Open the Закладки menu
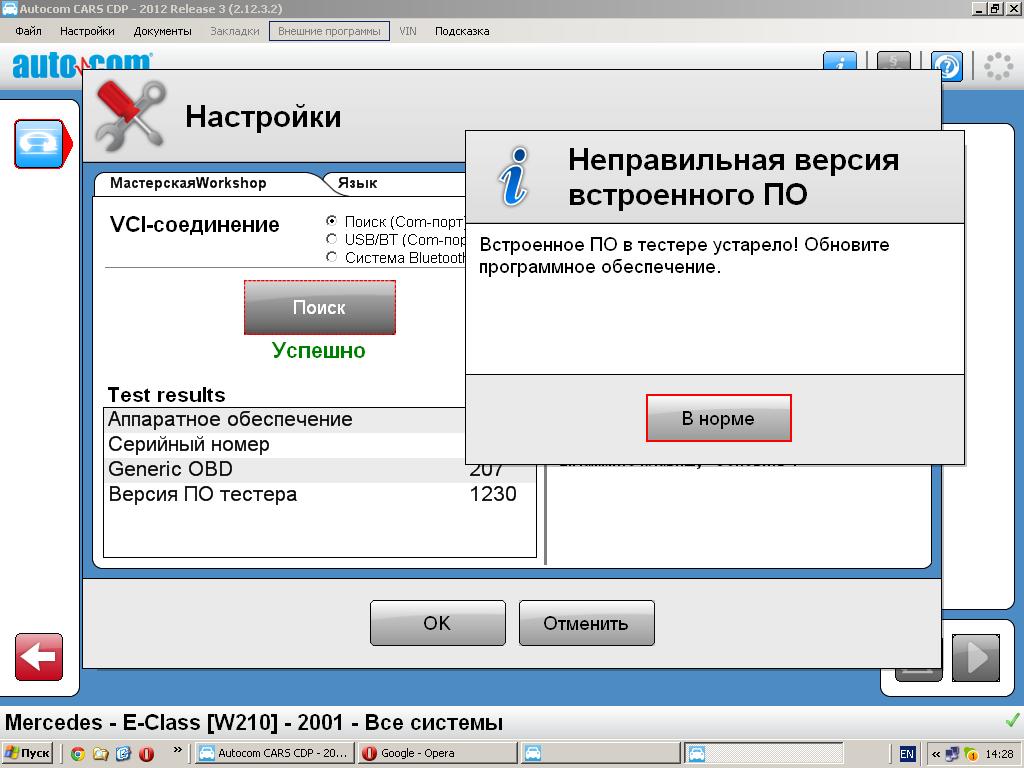 tap(234, 31)
